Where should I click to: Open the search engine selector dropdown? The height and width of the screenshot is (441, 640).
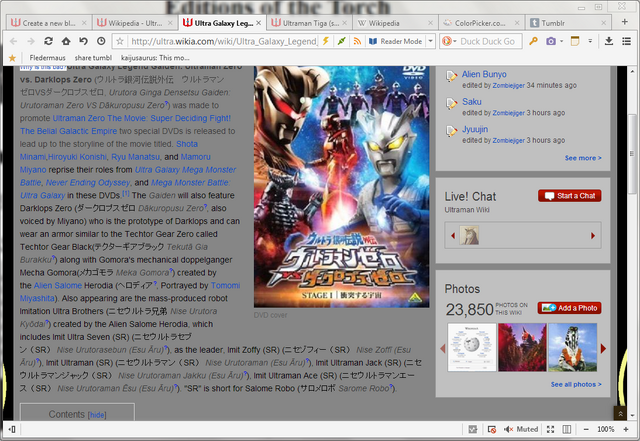[449, 41]
